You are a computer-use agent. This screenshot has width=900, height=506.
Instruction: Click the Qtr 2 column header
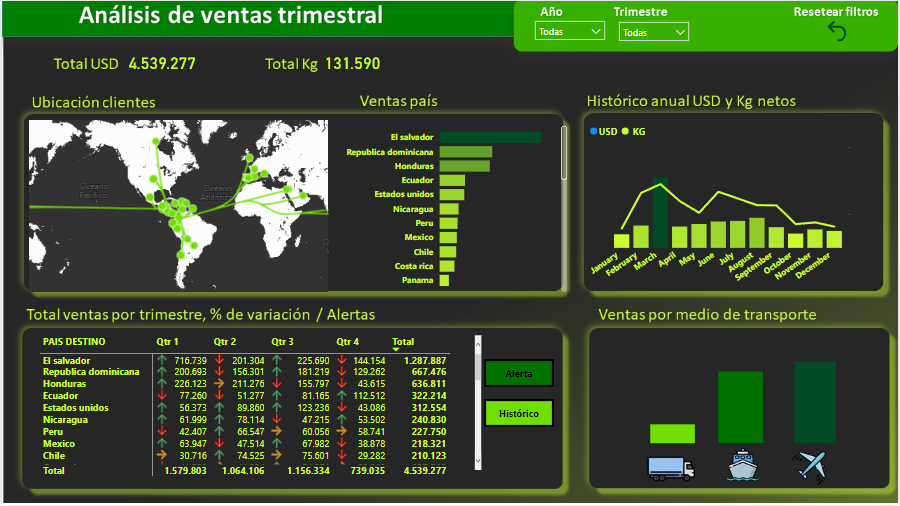(224, 341)
